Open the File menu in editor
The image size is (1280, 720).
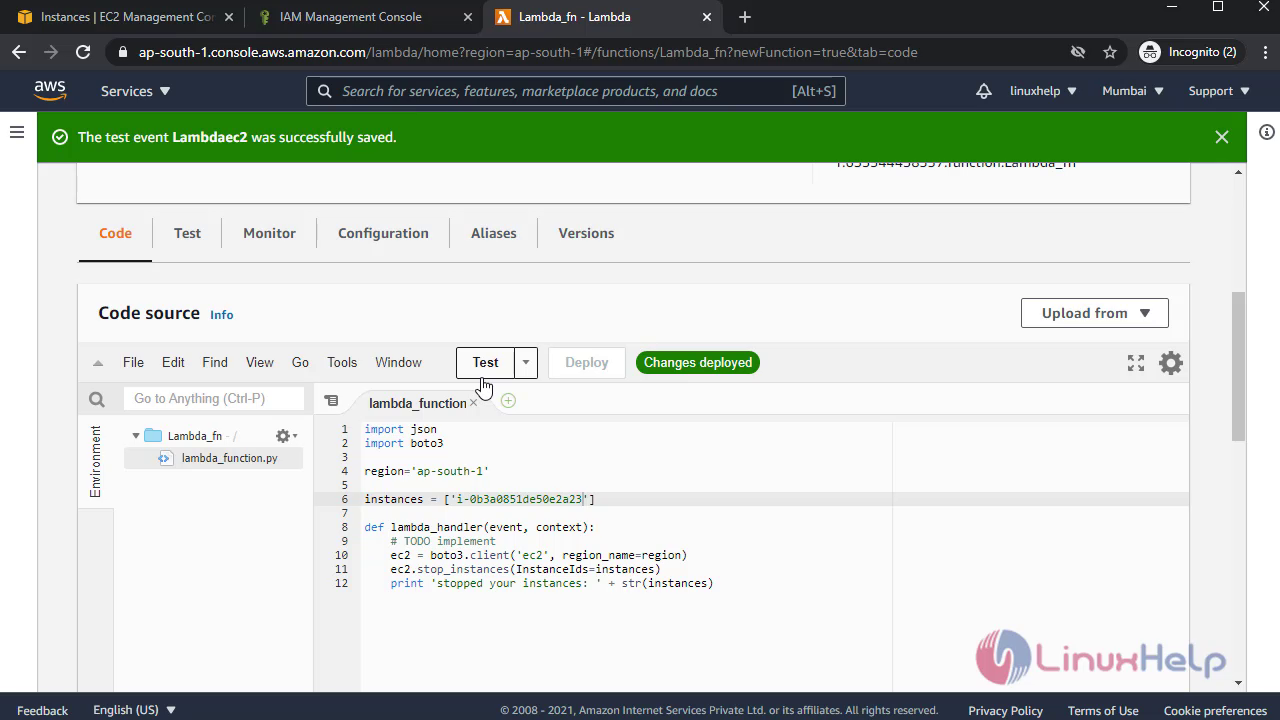tap(133, 363)
